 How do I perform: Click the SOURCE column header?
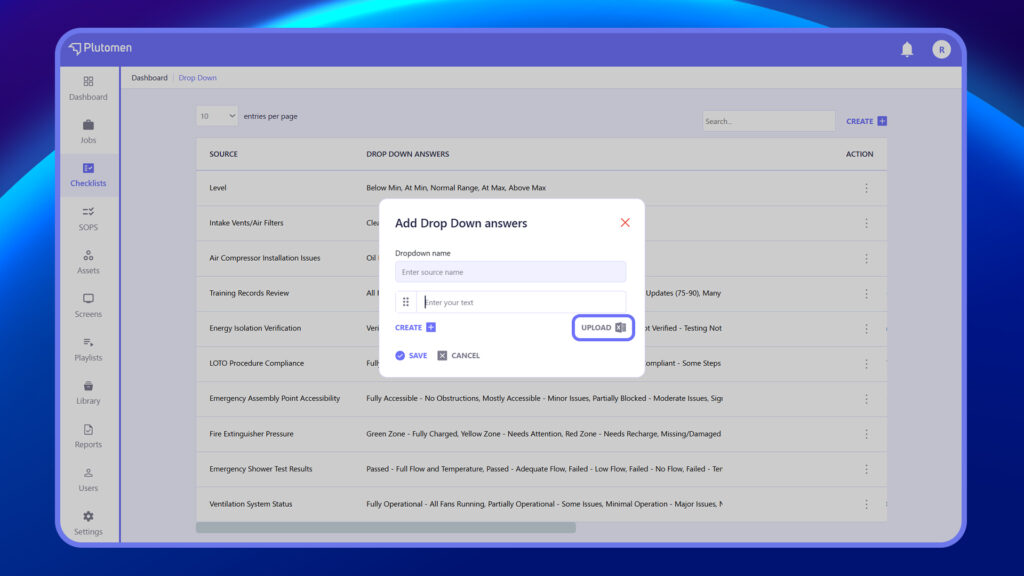tap(223, 154)
